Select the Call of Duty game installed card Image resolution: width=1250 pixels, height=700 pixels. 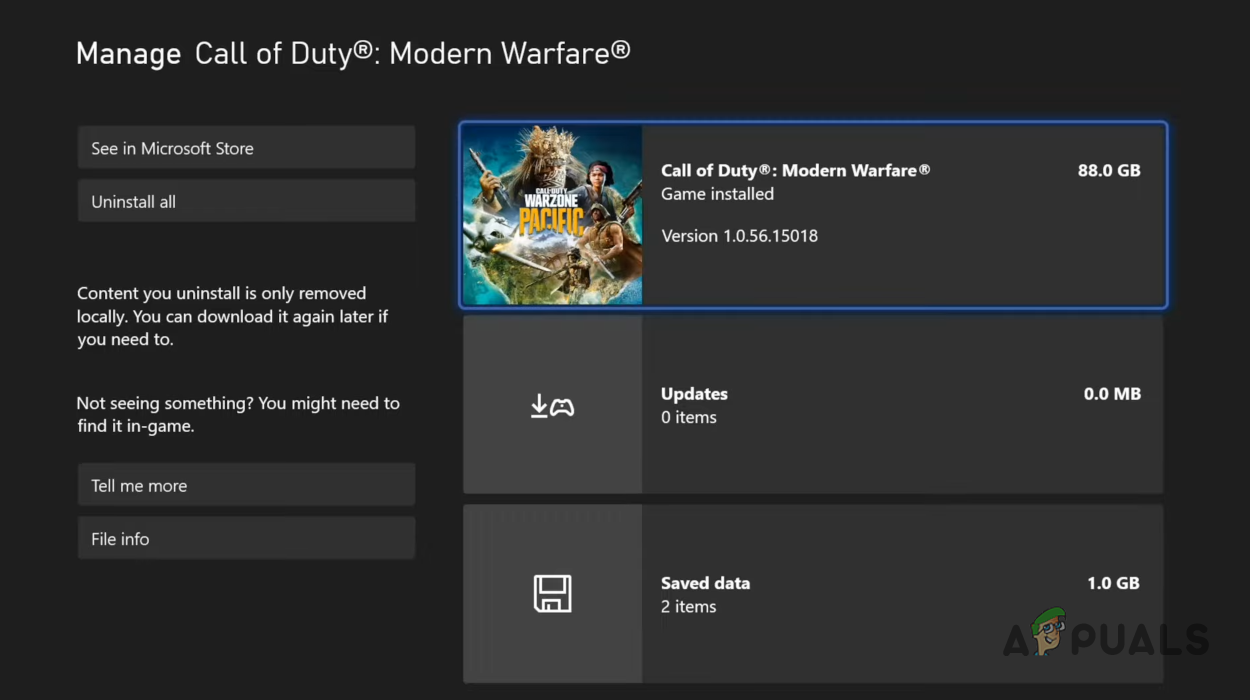813,215
